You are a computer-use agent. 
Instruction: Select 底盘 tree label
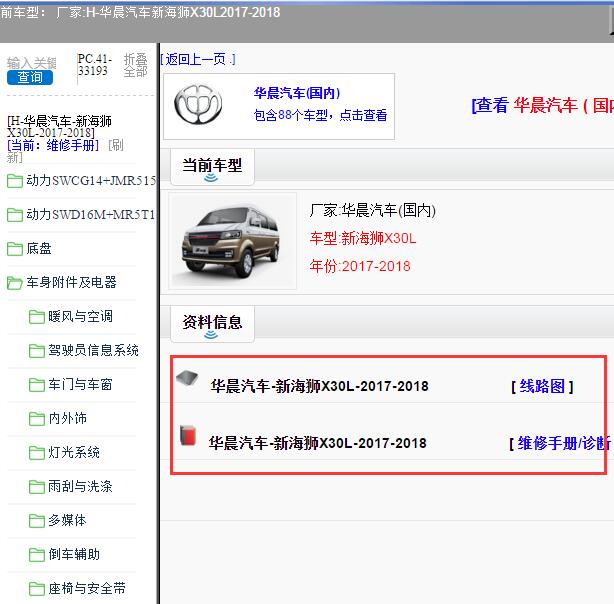[39, 248]
